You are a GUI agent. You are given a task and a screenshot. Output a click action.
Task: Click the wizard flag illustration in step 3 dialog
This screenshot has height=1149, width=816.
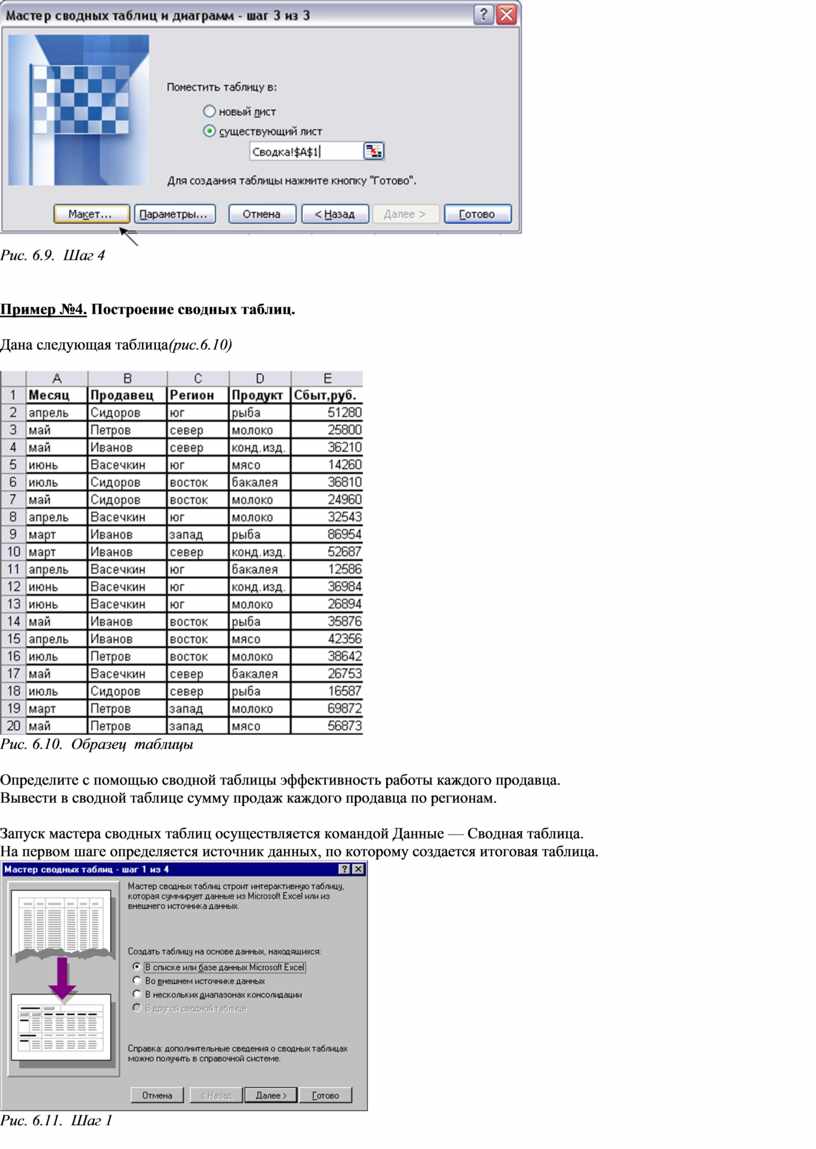tap(78, 110)
